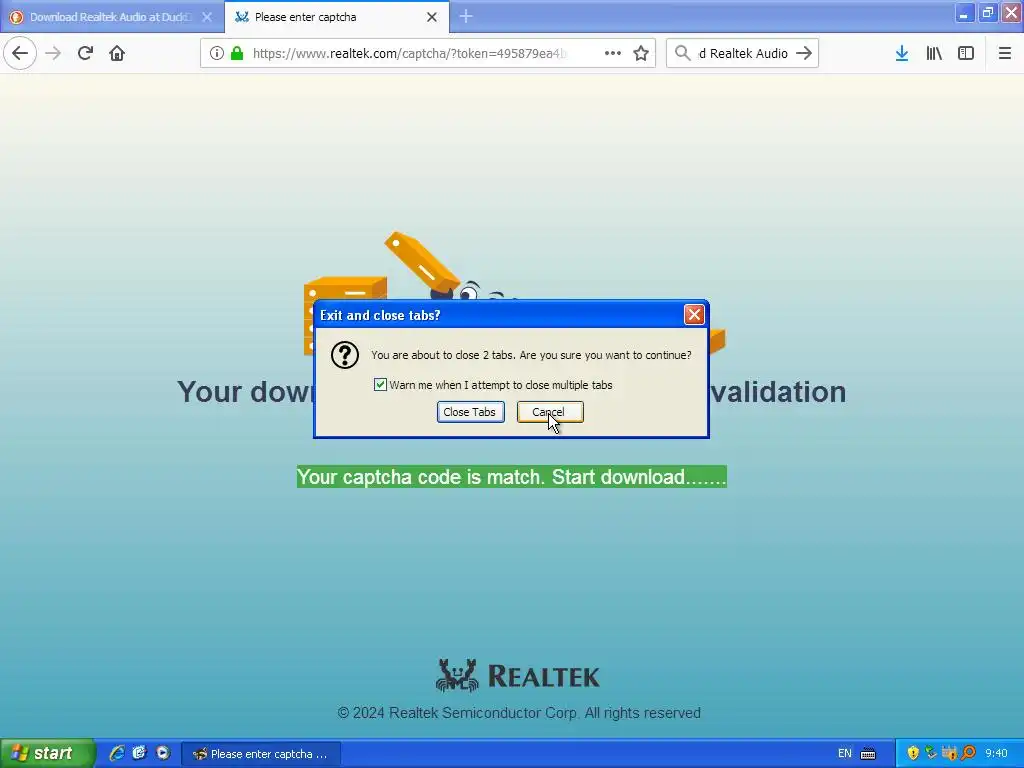The width and height of the screenshot is (1024, 768).
Task: Click the forward navigation arrow
Action: [54, 53]
